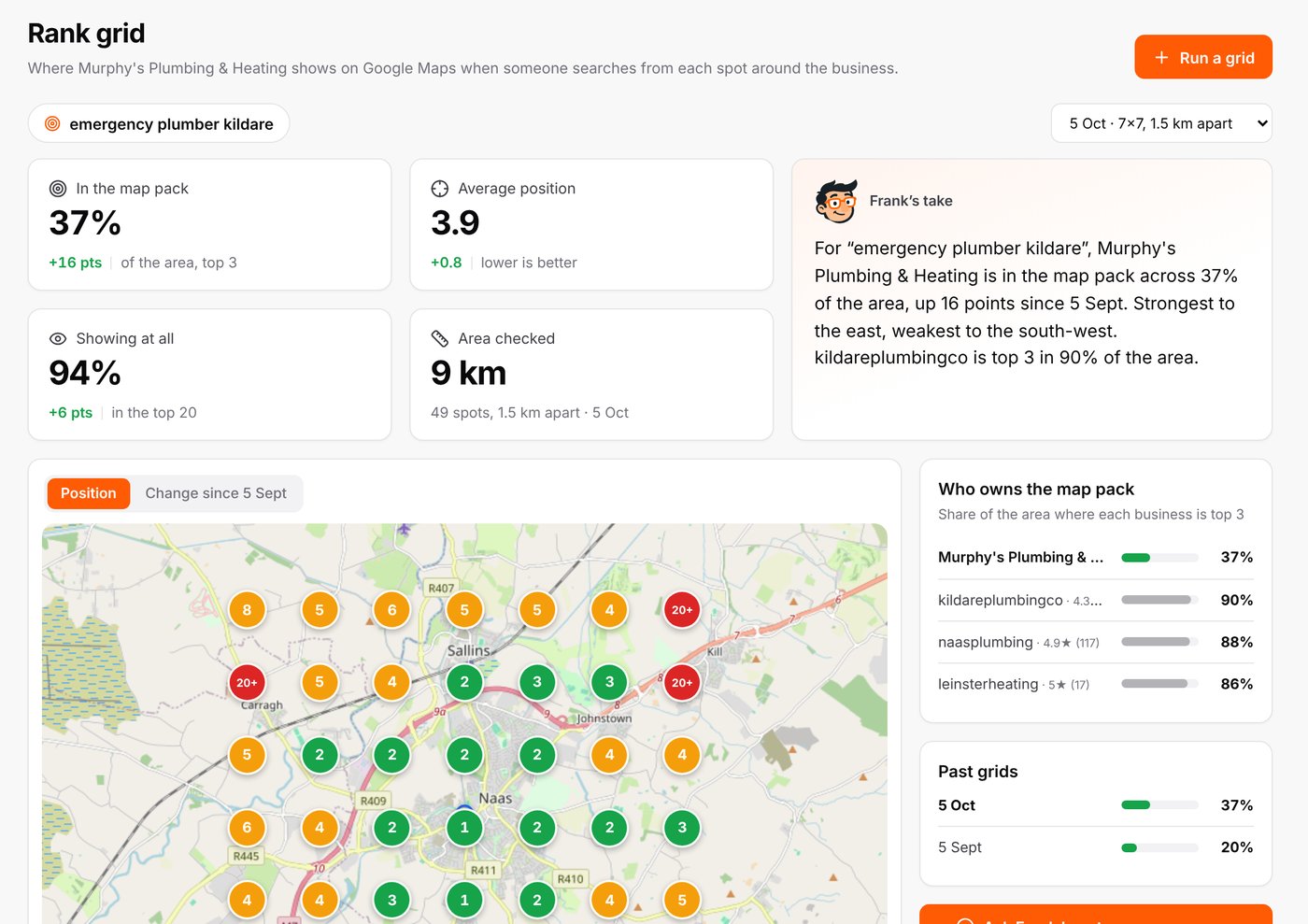Click Frank's avatar in Frank's take
This screenshot has width=1308, height=924.
(836, 201)
